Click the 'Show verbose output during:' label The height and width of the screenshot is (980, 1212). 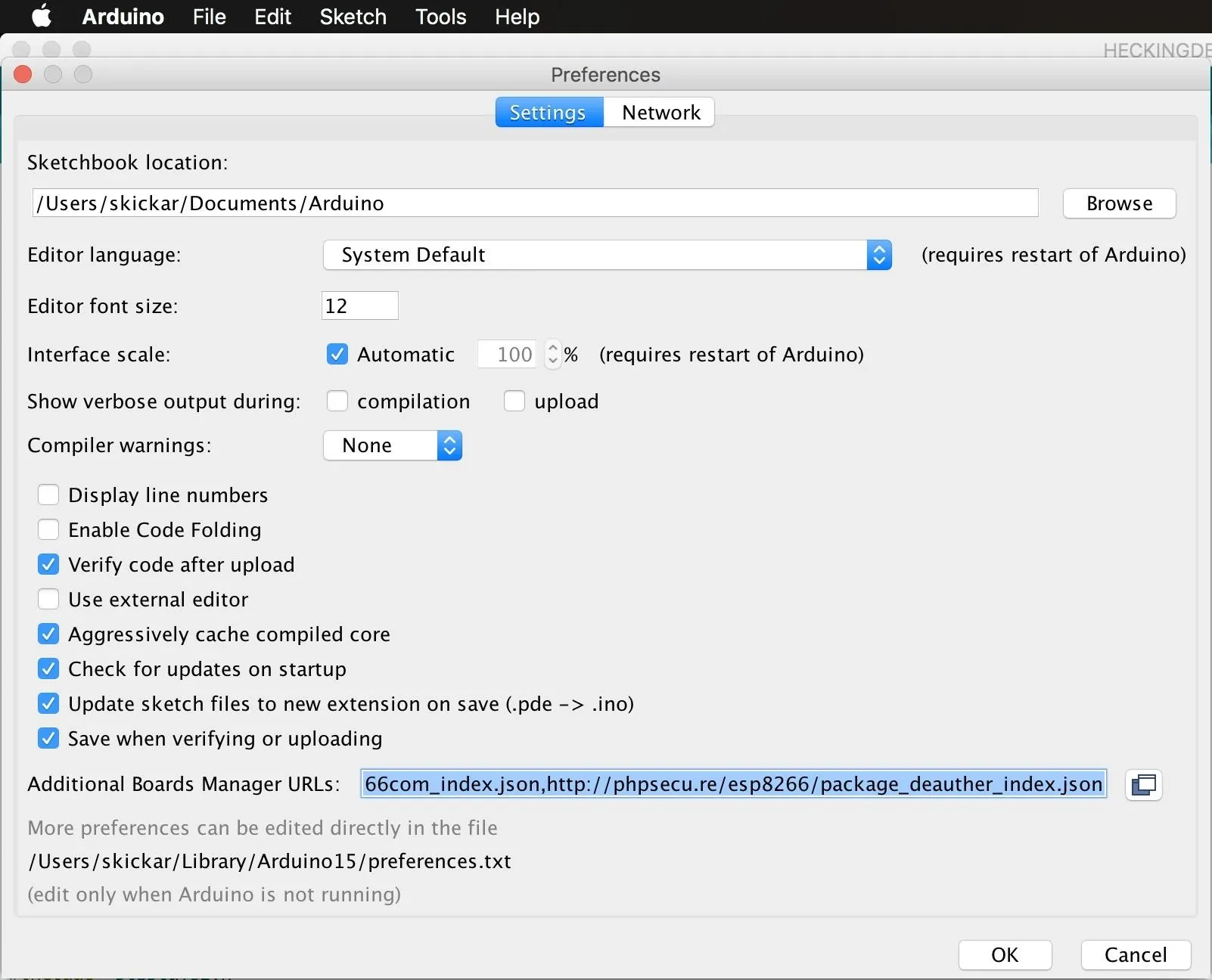tap(163, 402)
